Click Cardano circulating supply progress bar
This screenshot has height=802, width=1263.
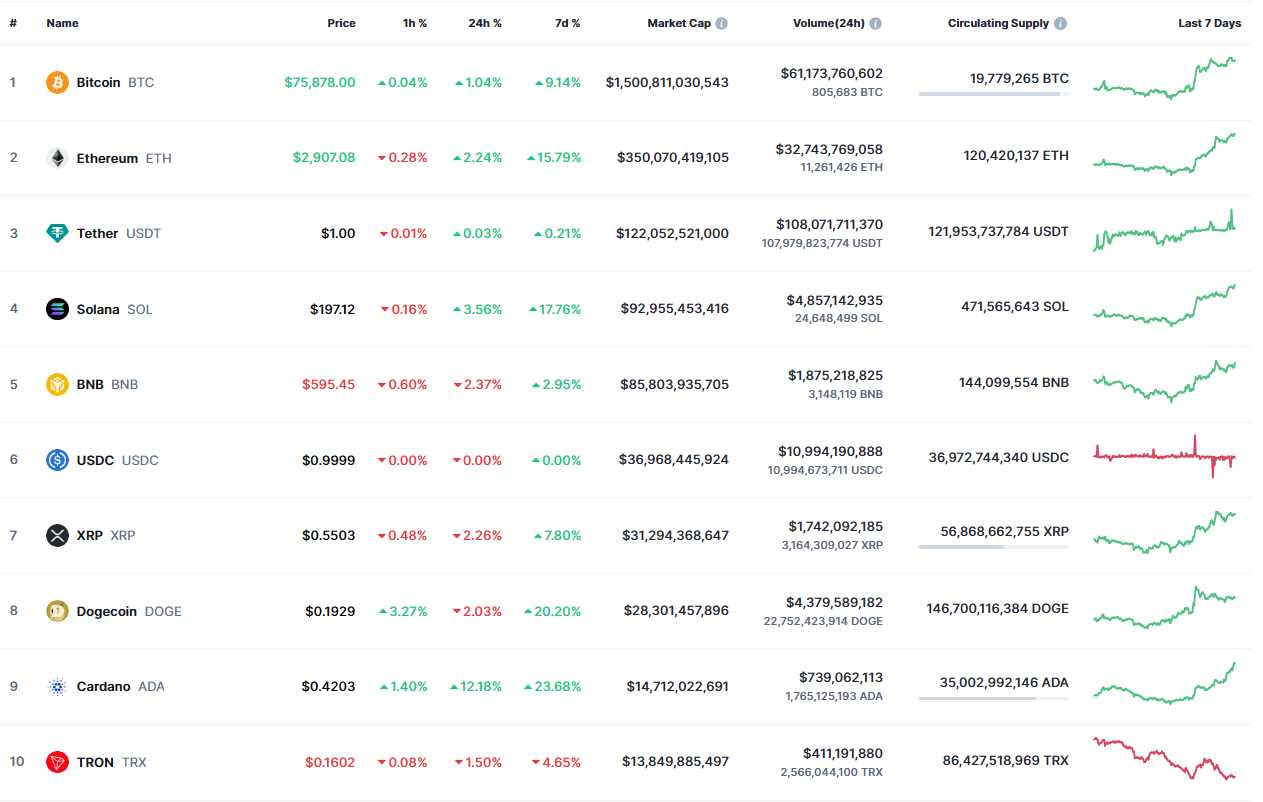tap(993, 698)
